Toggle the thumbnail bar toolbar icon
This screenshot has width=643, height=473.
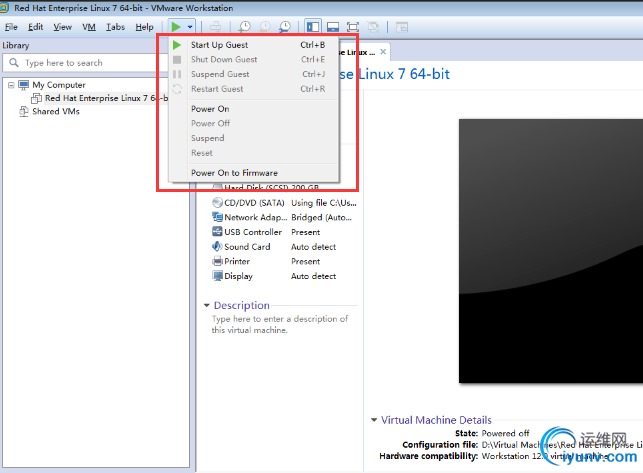(333, 27)
